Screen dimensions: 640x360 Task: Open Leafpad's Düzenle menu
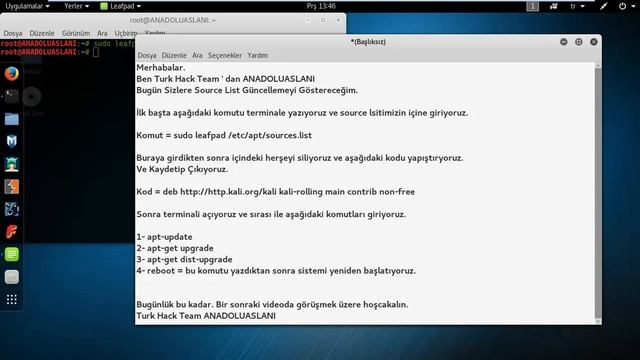[174, 56]
